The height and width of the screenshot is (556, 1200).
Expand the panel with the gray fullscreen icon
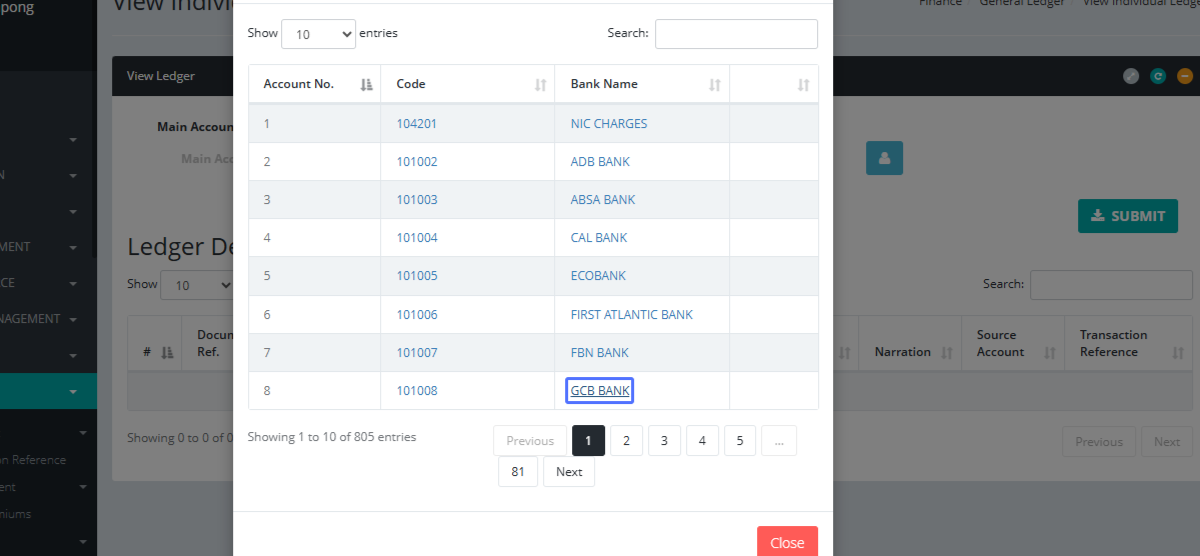[1131, 76]
